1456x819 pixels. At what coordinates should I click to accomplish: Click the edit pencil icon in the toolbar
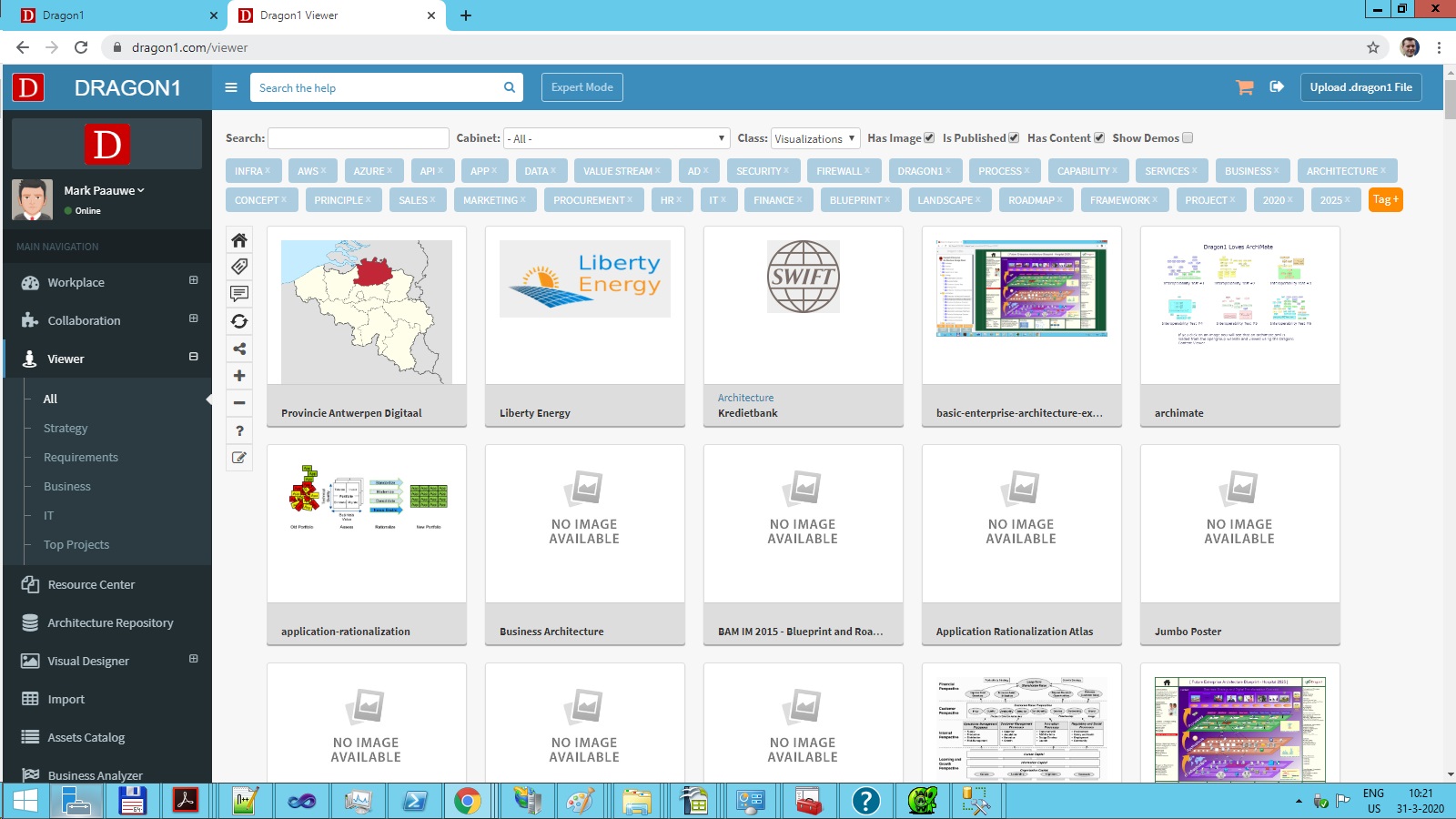point(239,458)
